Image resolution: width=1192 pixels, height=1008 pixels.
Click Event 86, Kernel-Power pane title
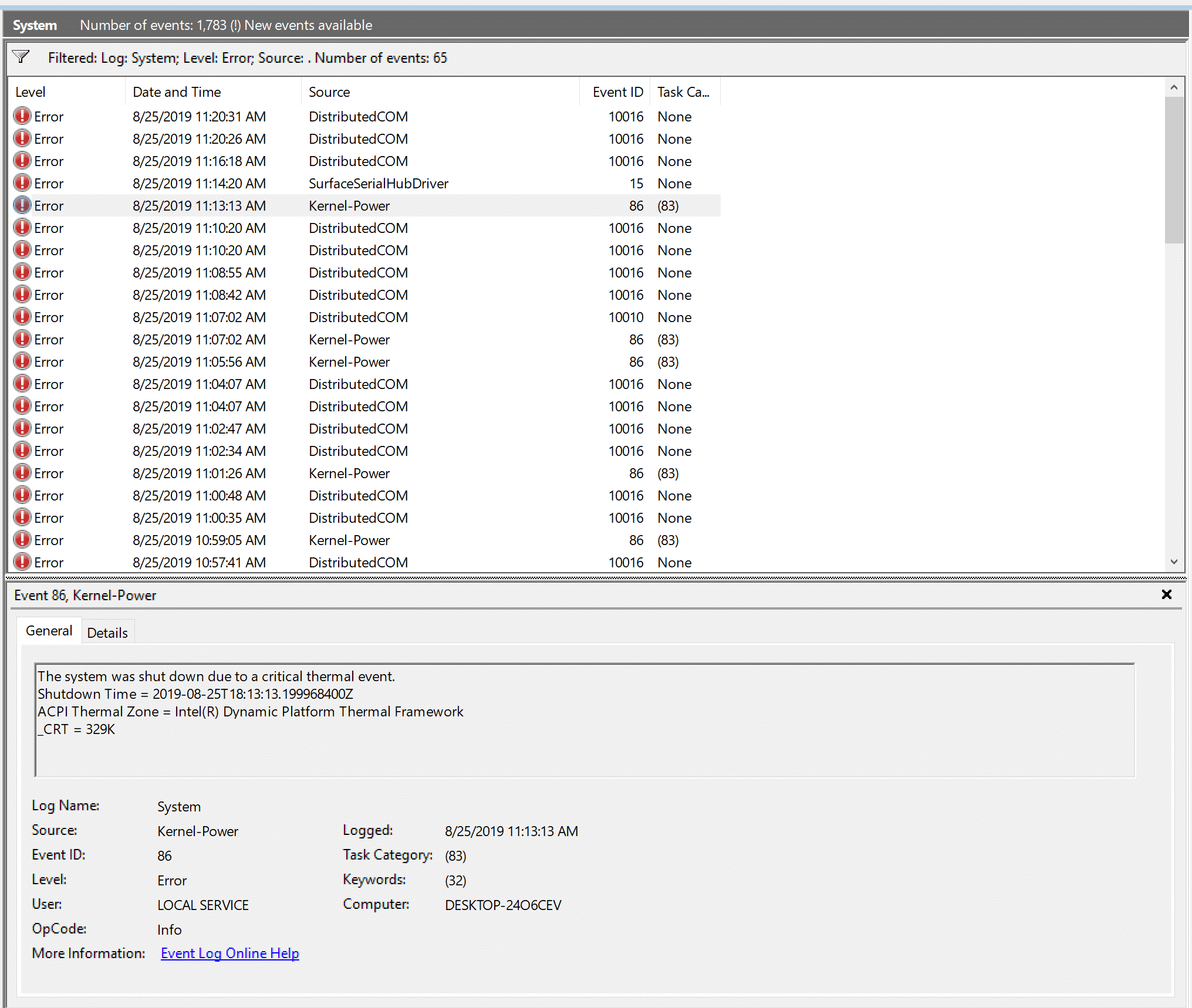point(85,596)
